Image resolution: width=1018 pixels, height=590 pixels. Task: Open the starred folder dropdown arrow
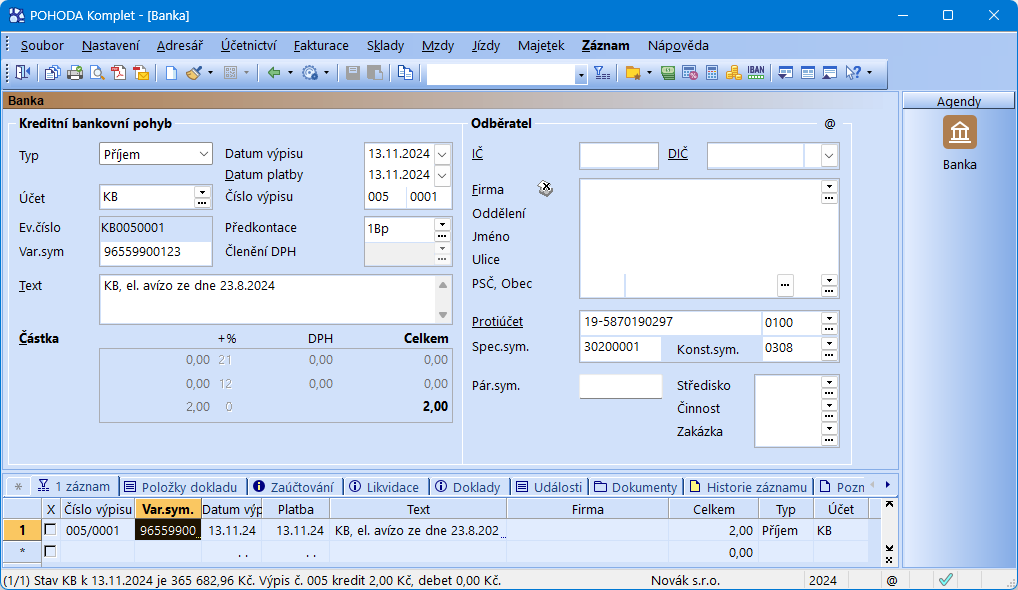coord(649,73)
